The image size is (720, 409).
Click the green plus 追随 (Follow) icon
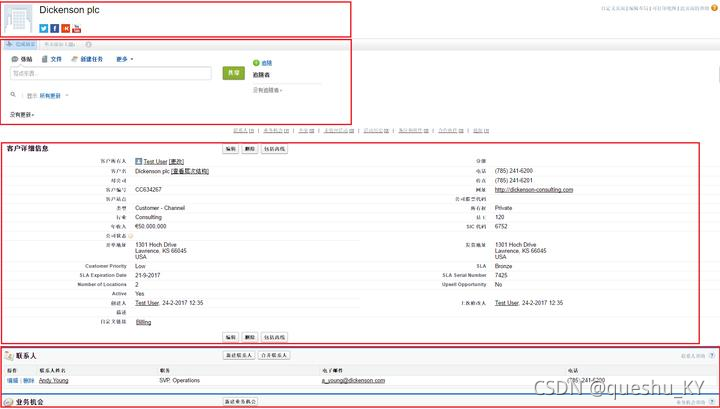pos(256,63)
